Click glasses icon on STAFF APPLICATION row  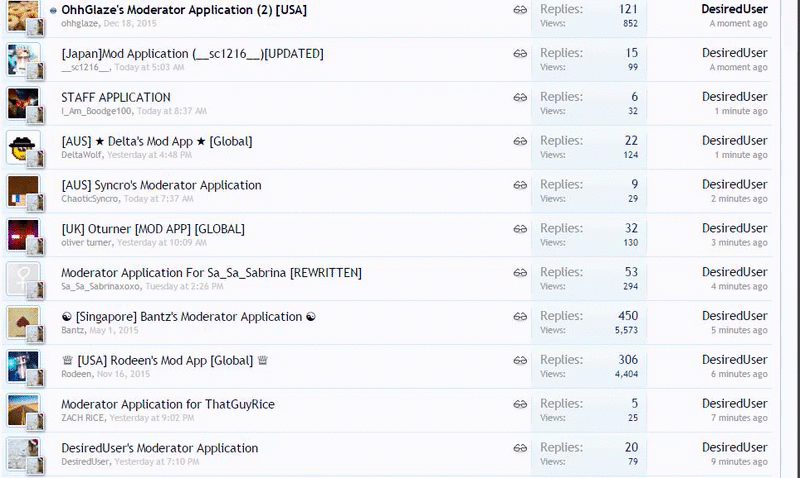pyautogui.click(x=520, y=97)
